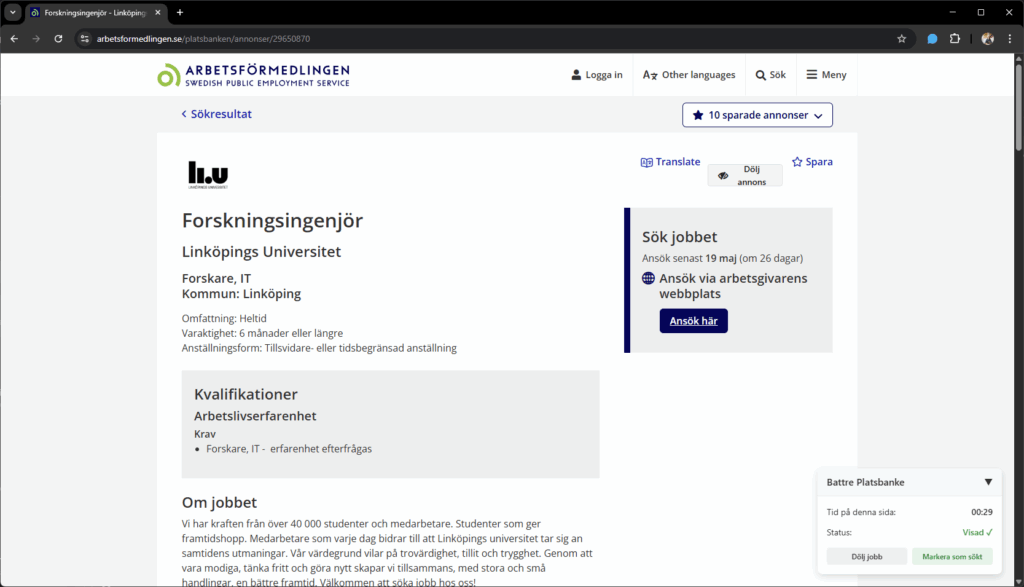The width and height of the screenshot is (1024, 587).
Task: Click Dölj jobb in Battre Platsbanke
Action: 867,556
